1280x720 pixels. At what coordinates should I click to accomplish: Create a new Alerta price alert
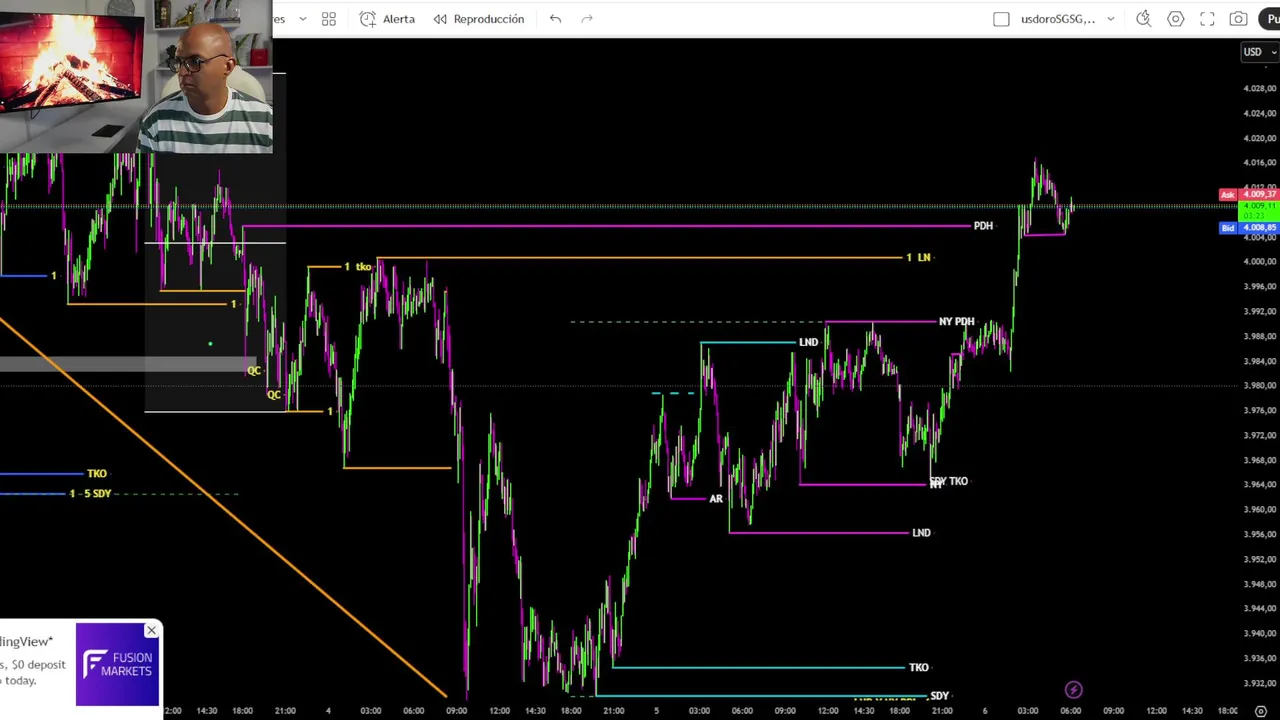point(387,19)
